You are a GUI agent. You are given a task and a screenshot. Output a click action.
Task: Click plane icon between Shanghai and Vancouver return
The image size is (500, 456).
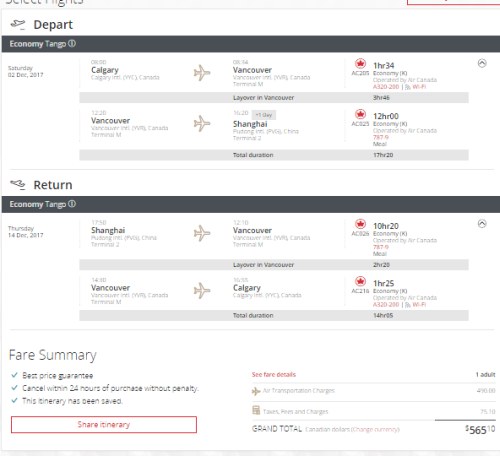pos(202,233)
